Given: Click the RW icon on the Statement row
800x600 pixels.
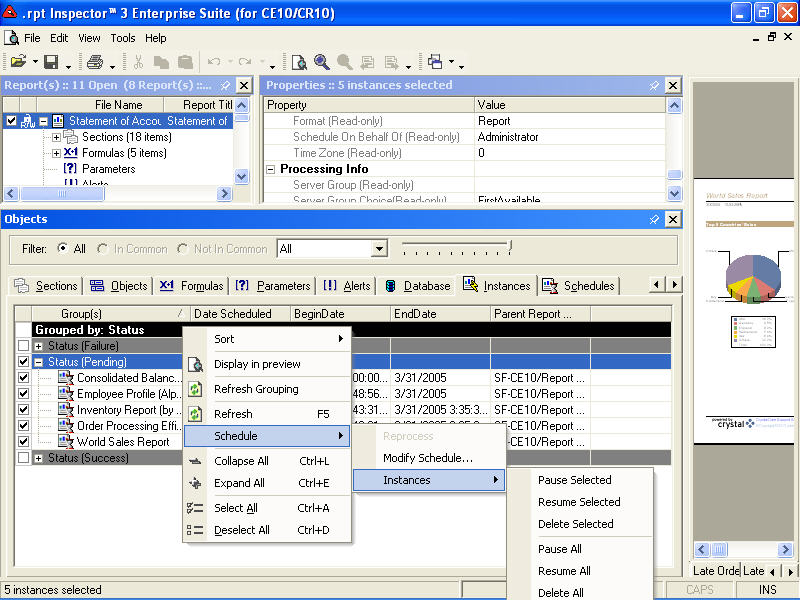Looking at the screenshot, I should 28,121.
